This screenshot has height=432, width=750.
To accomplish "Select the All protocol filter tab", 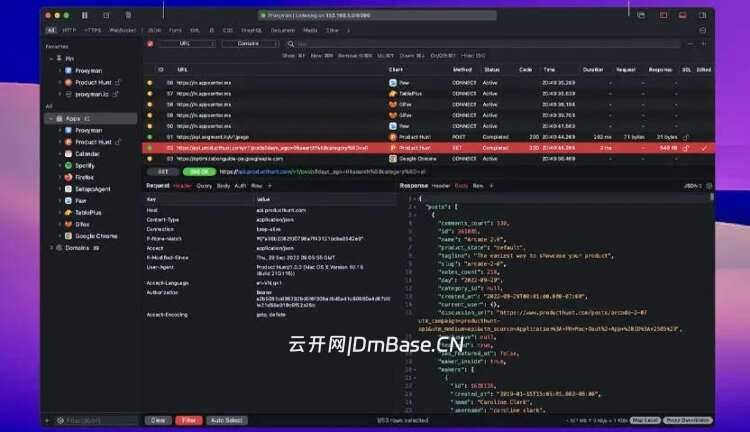I will [x=51, y=30].
